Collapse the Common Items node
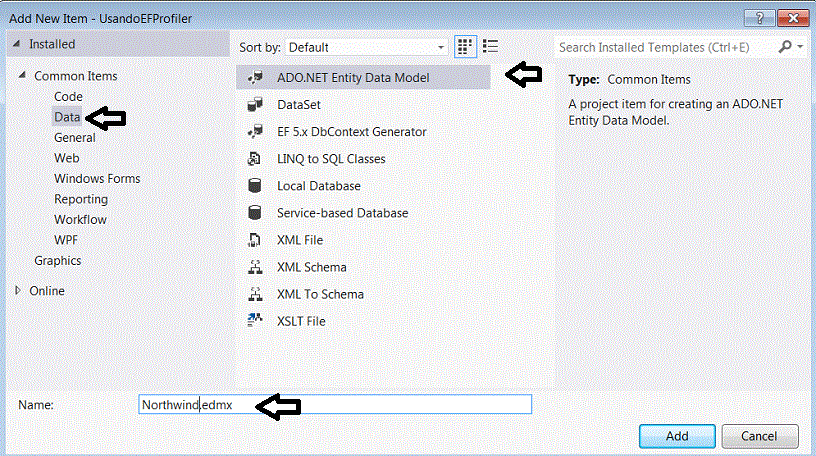This screenshot has width=816, height=456. [x=22, y=75]
